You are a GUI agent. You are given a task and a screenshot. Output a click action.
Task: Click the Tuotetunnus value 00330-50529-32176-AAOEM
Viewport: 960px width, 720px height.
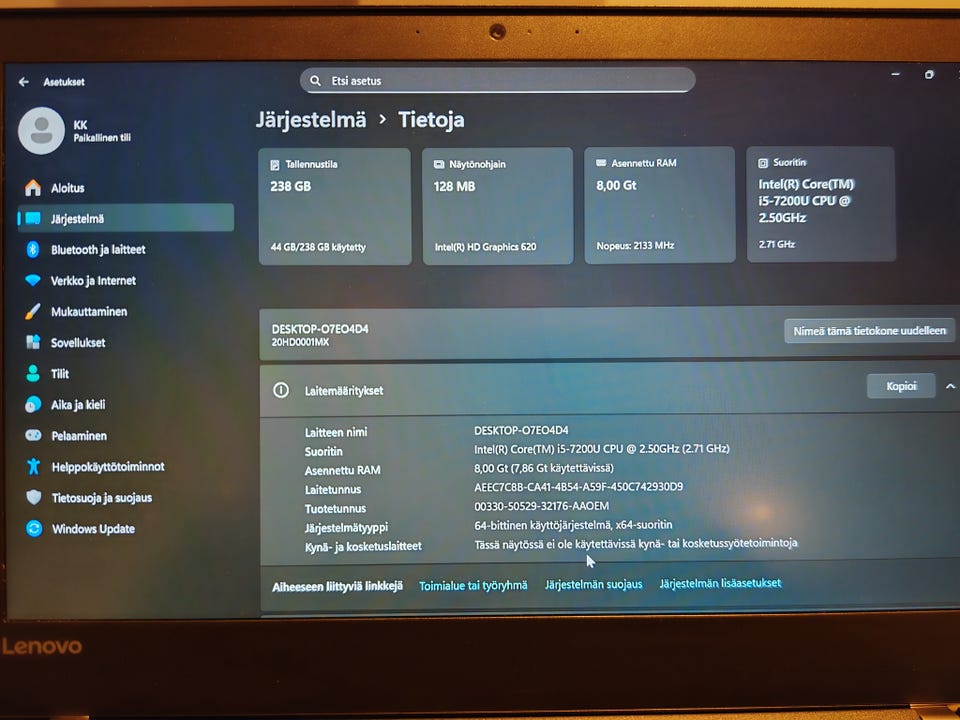pyautogui.click(x=542, y=506)
